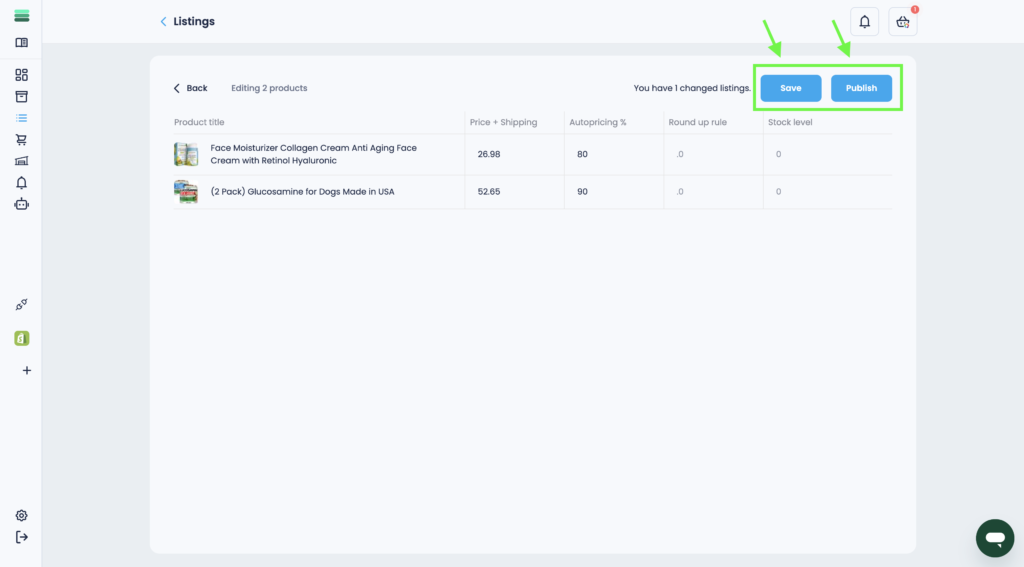
Task: Click the Shopify store icon in sidebar
Action: [x=22, y=338]
